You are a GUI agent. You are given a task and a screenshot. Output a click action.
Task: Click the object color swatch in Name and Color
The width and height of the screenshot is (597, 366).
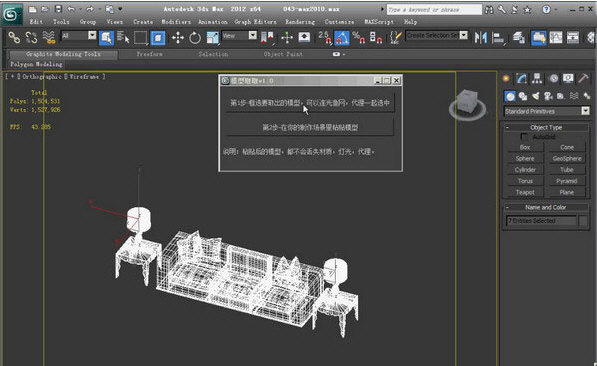[x=583, y=221]
